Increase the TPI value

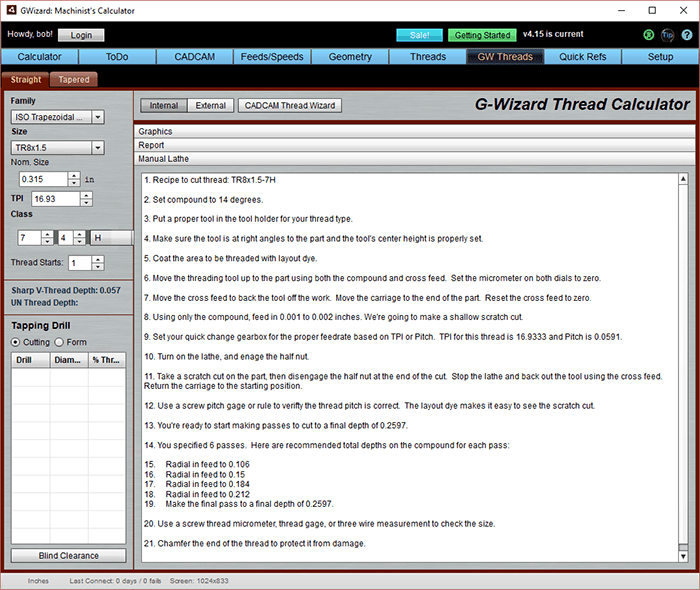pyautogui.click(x=87, y=195)
